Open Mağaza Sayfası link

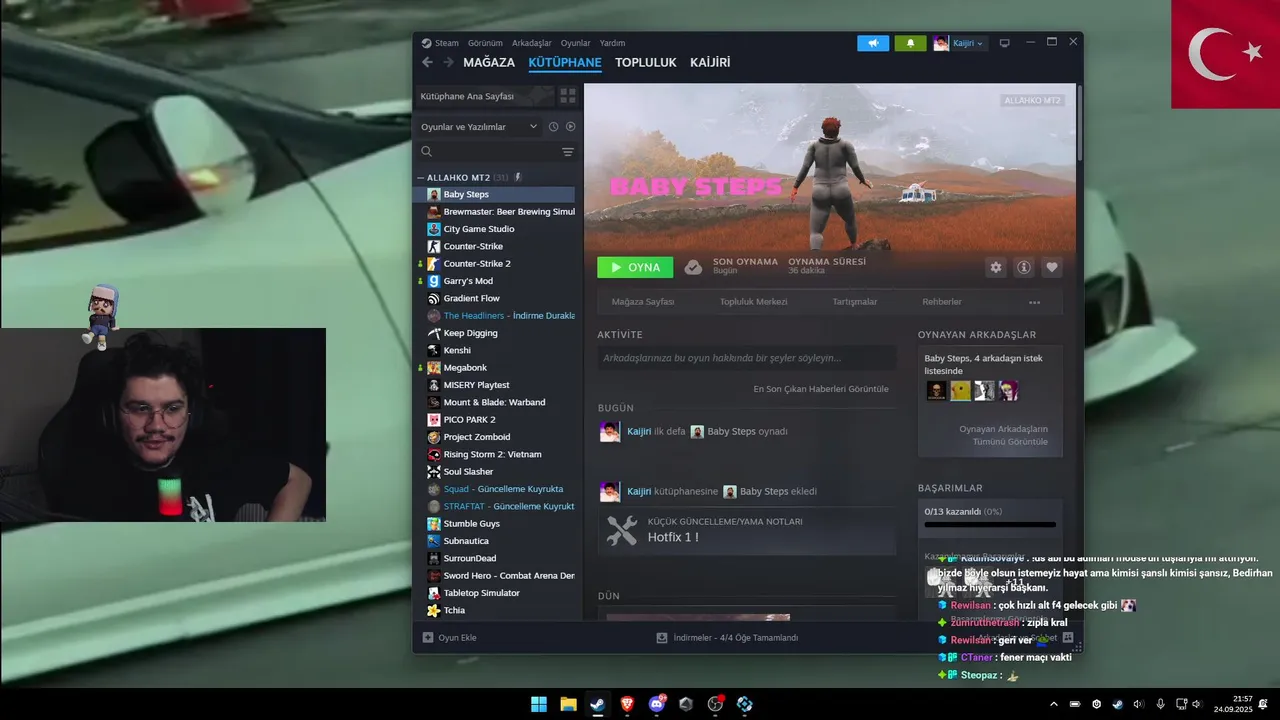pyautogui.click(x=643, y=302)
